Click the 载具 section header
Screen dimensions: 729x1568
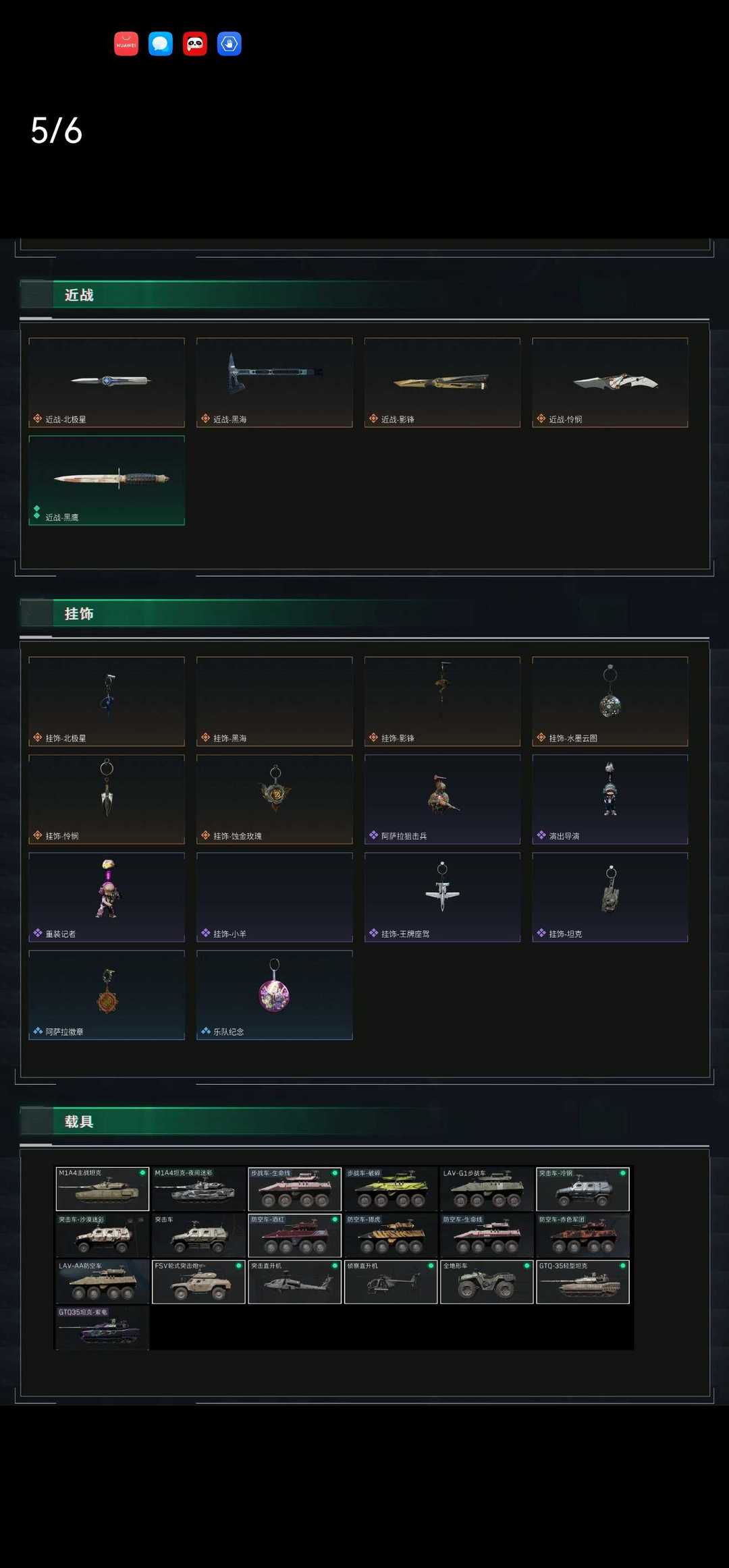pos(79,1121)
